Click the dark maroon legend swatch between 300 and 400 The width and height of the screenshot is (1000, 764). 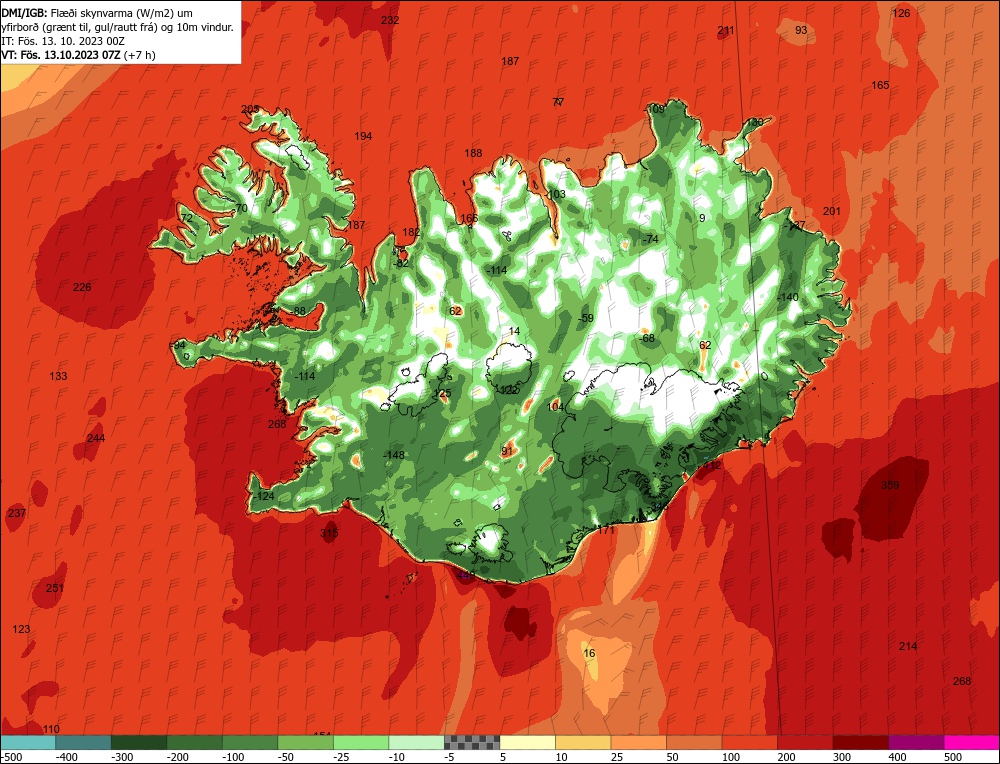pos(860,742)
